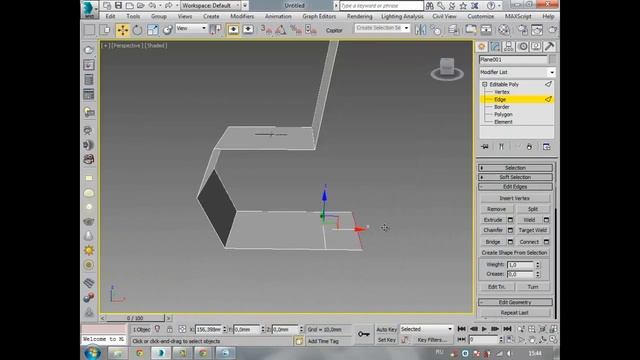Open Extrude settings box
Image resolution: width=640 pixels, height=360 pixels.
point(510,220)
